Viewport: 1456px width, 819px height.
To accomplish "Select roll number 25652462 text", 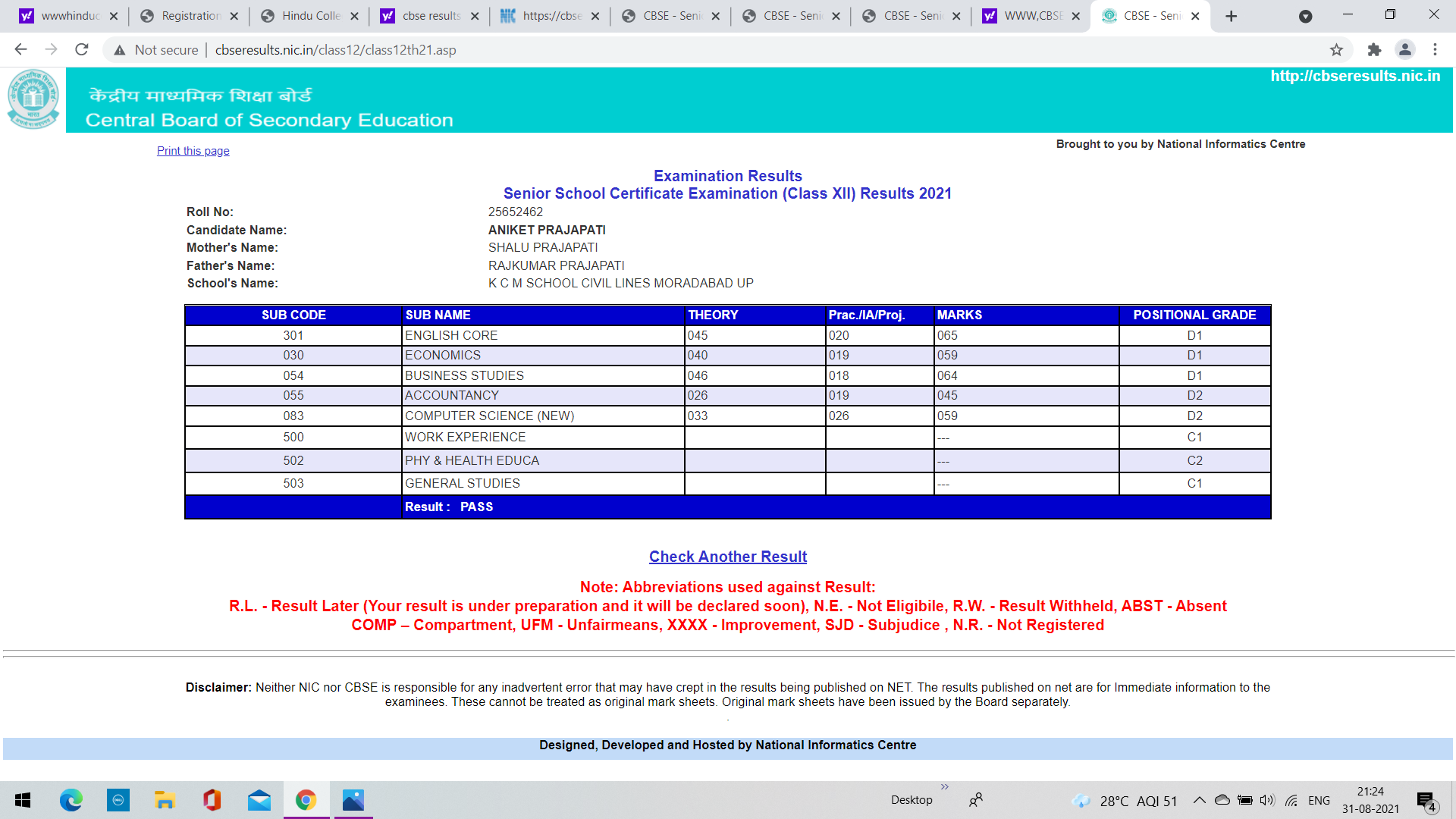I will pos(516,212).
